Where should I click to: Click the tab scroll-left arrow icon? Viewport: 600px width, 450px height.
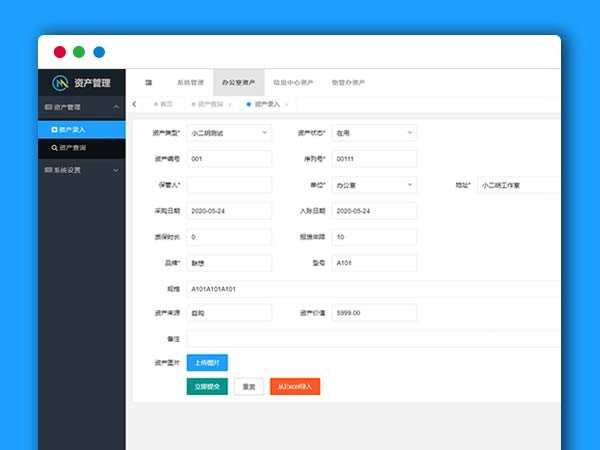(134, 104)
